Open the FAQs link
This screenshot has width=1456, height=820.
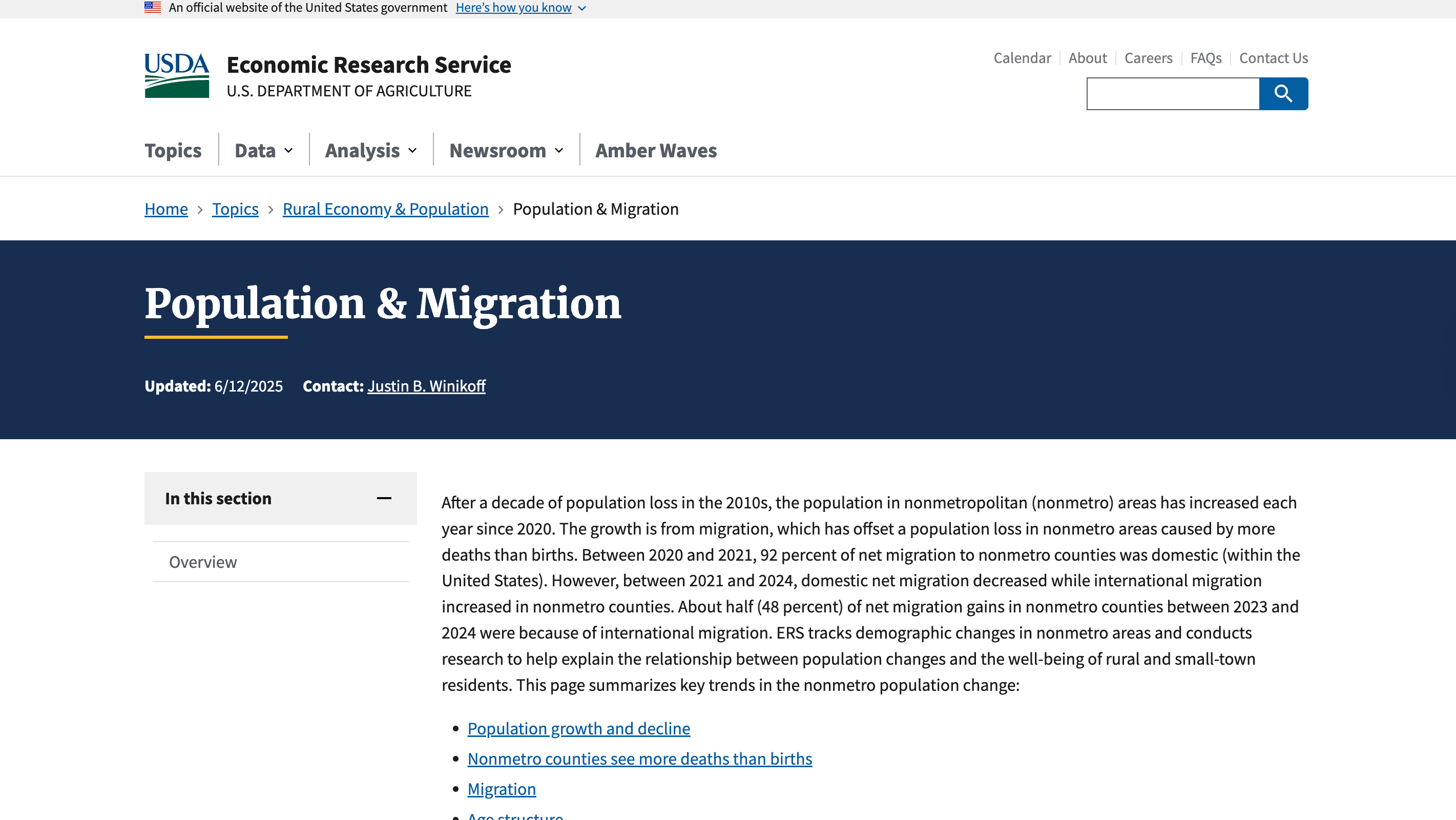1205,58
